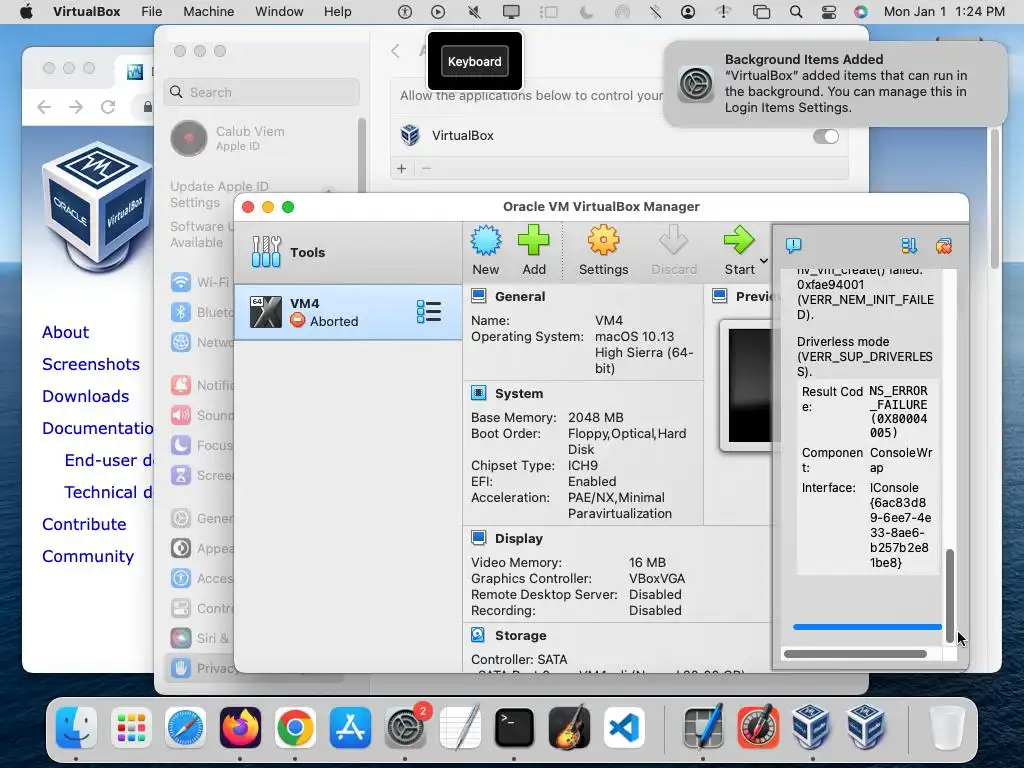Open Finder from the Dock
This screenshot has width=1024, height=768.
coord(76,728)
